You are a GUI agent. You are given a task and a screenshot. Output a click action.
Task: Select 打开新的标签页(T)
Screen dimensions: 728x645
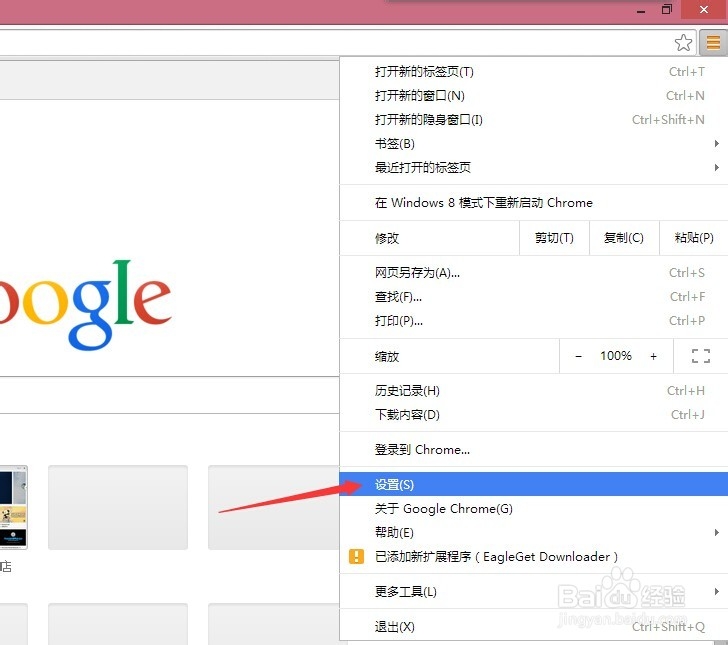534,72
